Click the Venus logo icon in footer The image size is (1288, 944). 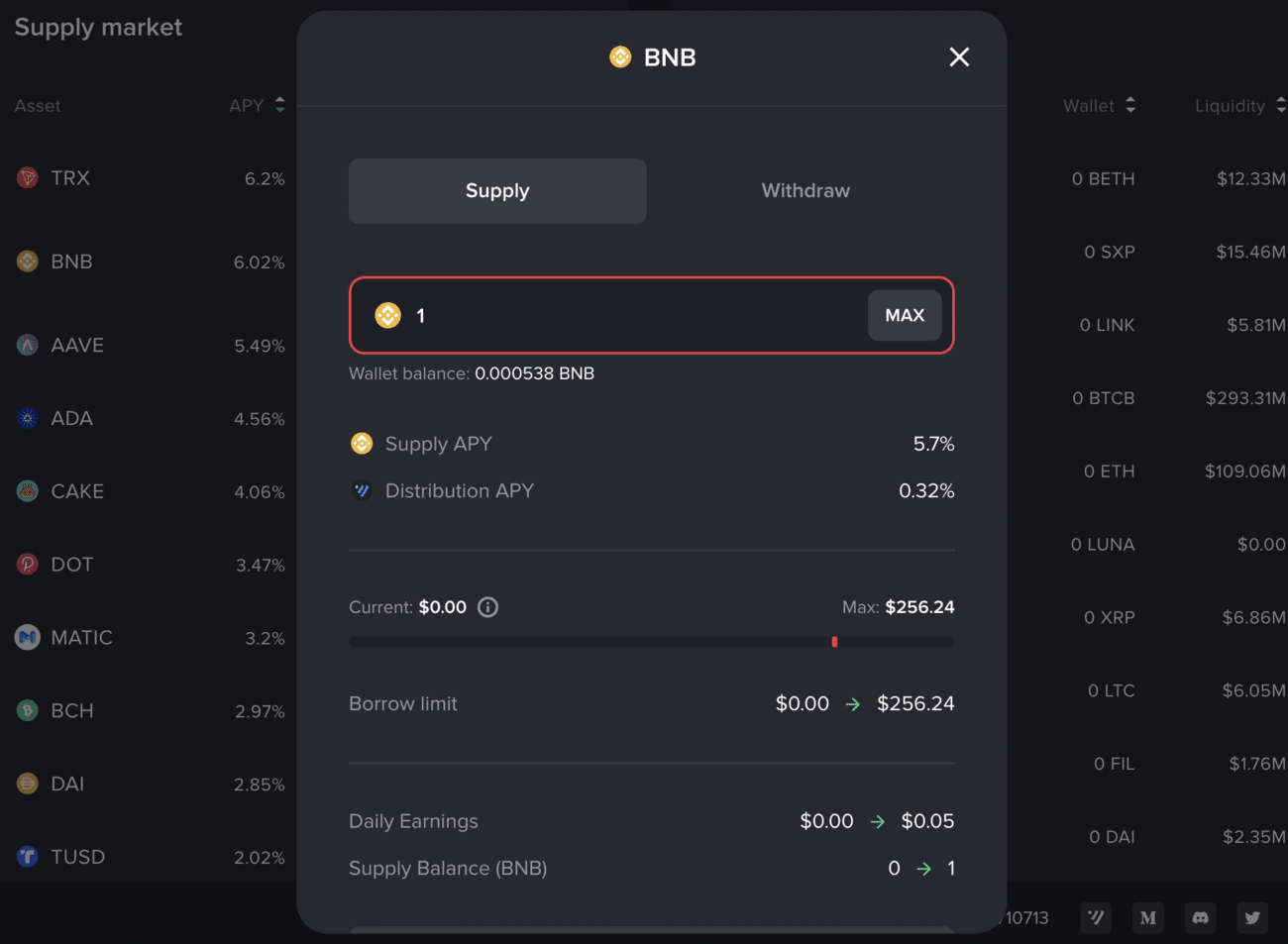click(1095, 917)
